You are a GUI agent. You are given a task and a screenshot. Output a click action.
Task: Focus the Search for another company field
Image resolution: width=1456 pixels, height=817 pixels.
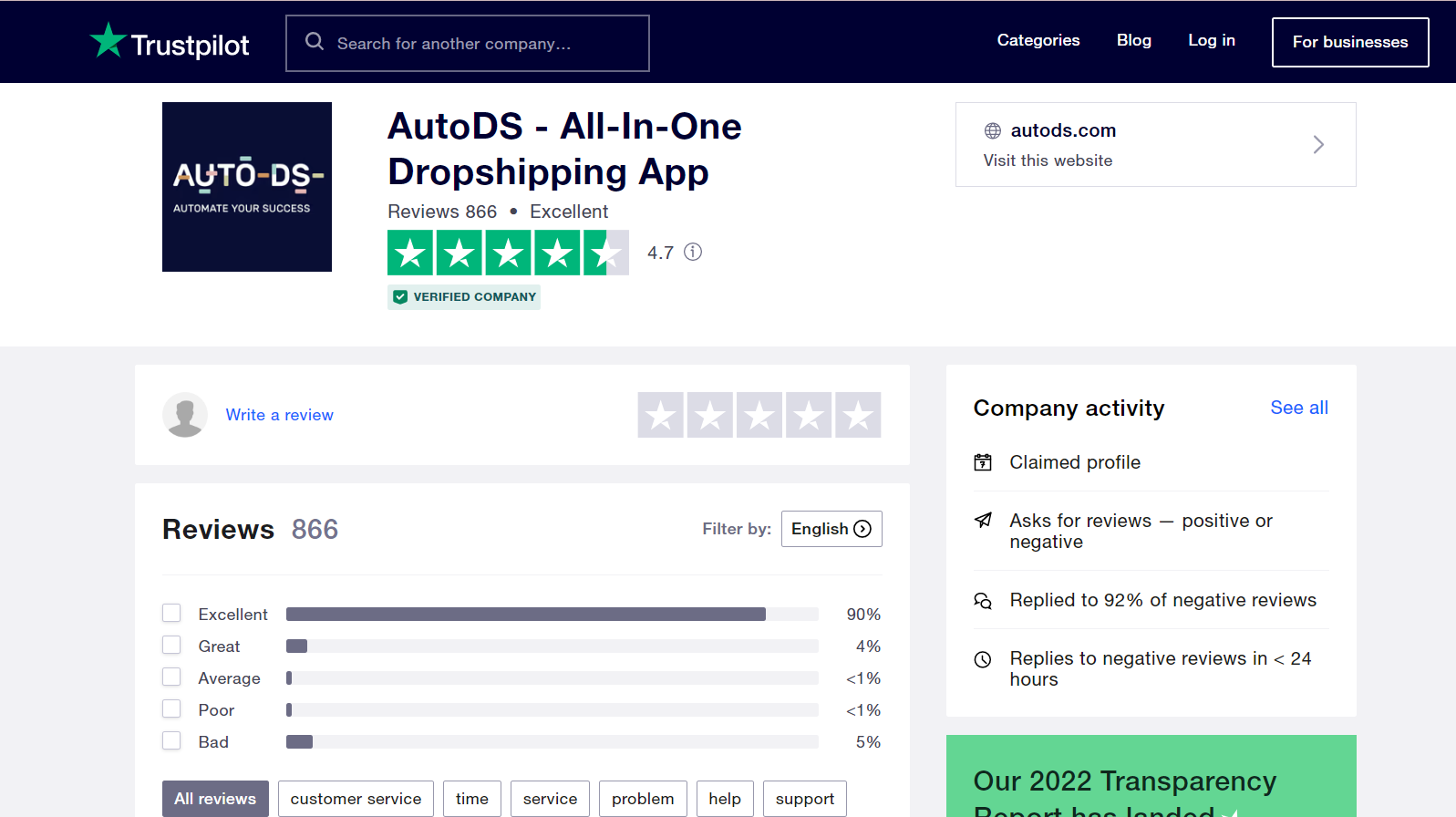(x=468, y=43)
